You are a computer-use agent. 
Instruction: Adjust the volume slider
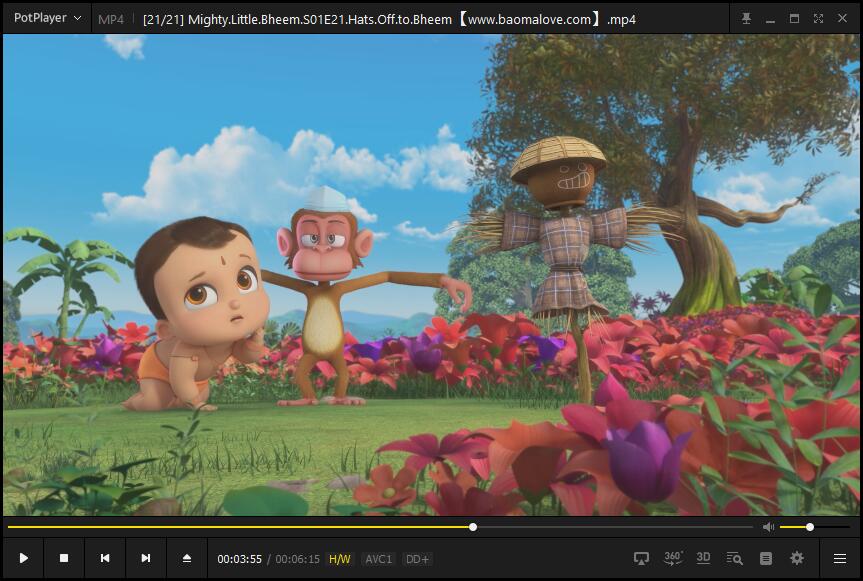[x=815, y=527]
